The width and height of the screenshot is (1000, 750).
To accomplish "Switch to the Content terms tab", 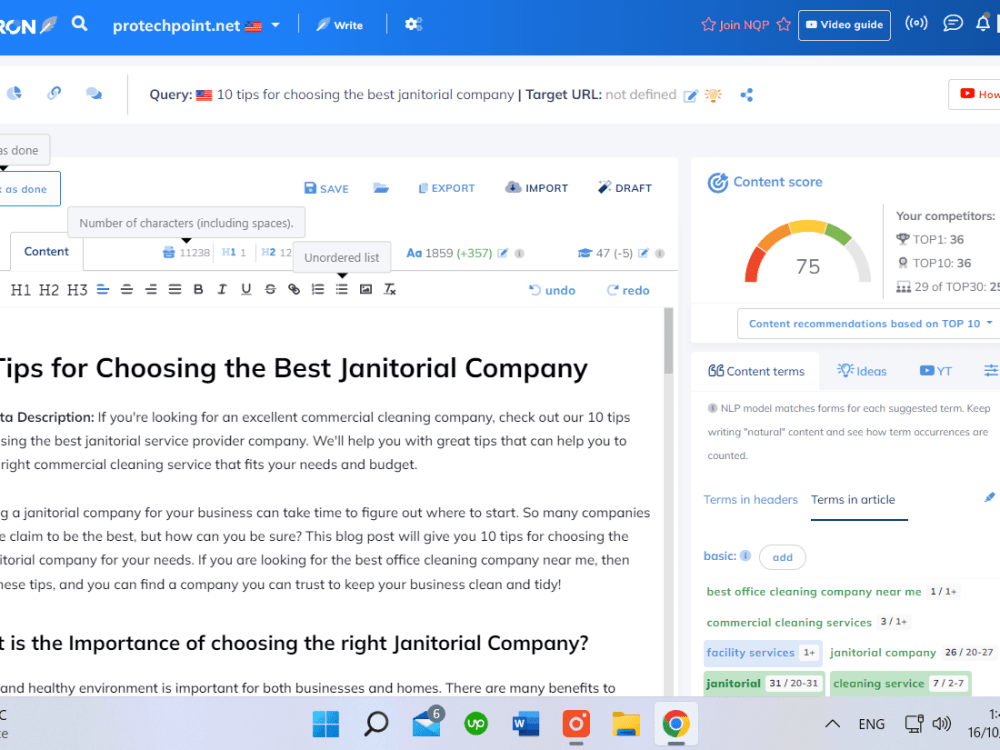I will click(756, 371).
